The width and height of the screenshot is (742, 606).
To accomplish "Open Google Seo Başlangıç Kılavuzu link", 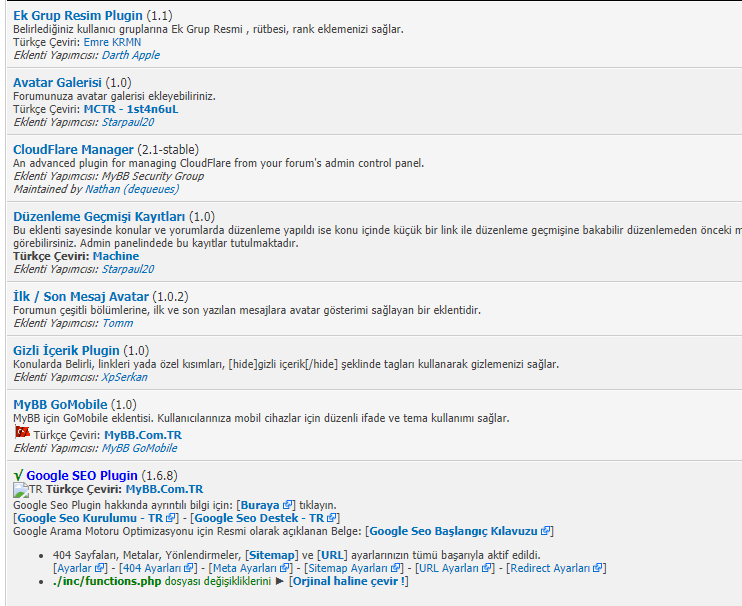I will point(453,532).
